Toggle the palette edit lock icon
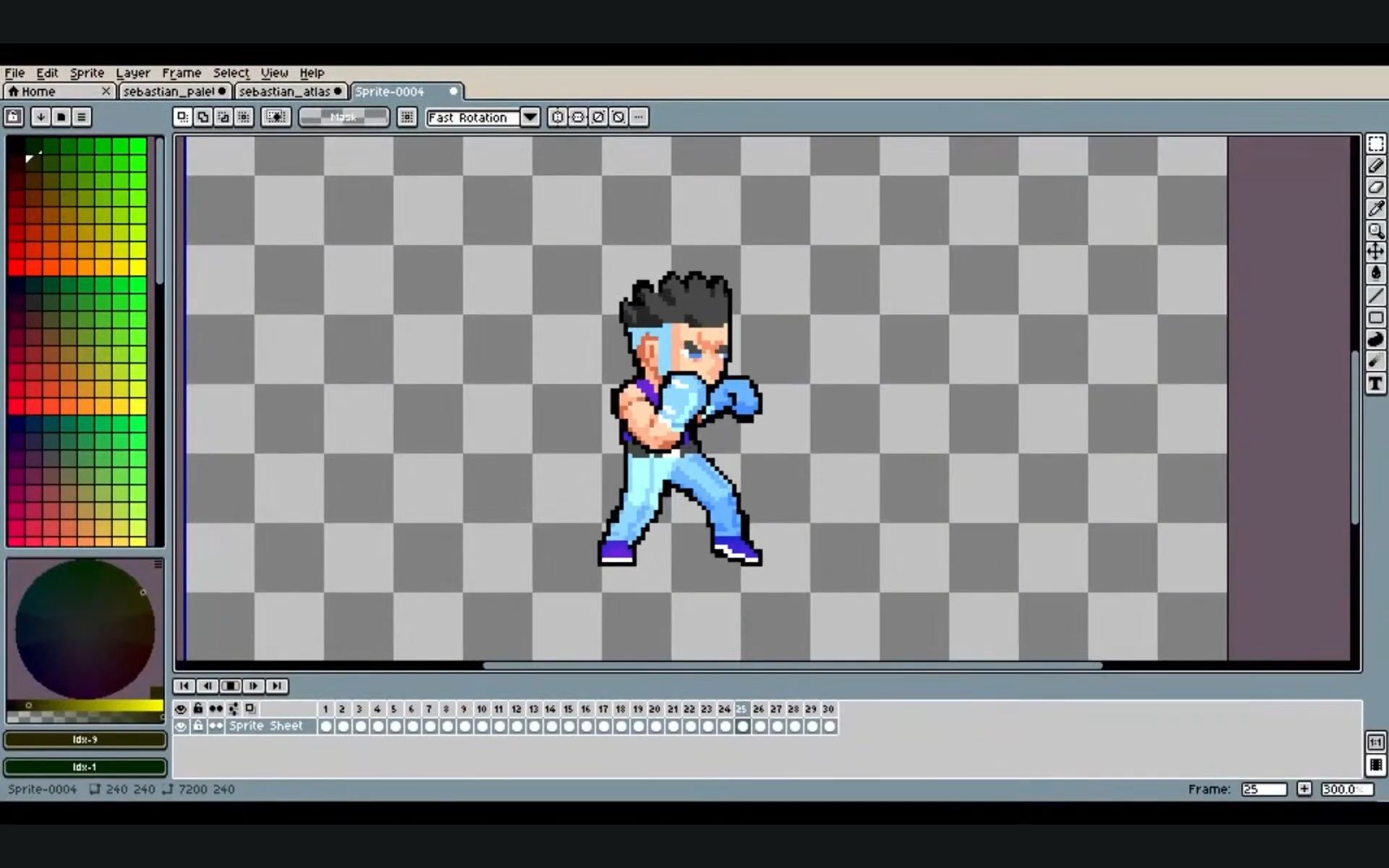Image resolution: width=1389 pixels, height=868 pixels. (x=14, y=117)
